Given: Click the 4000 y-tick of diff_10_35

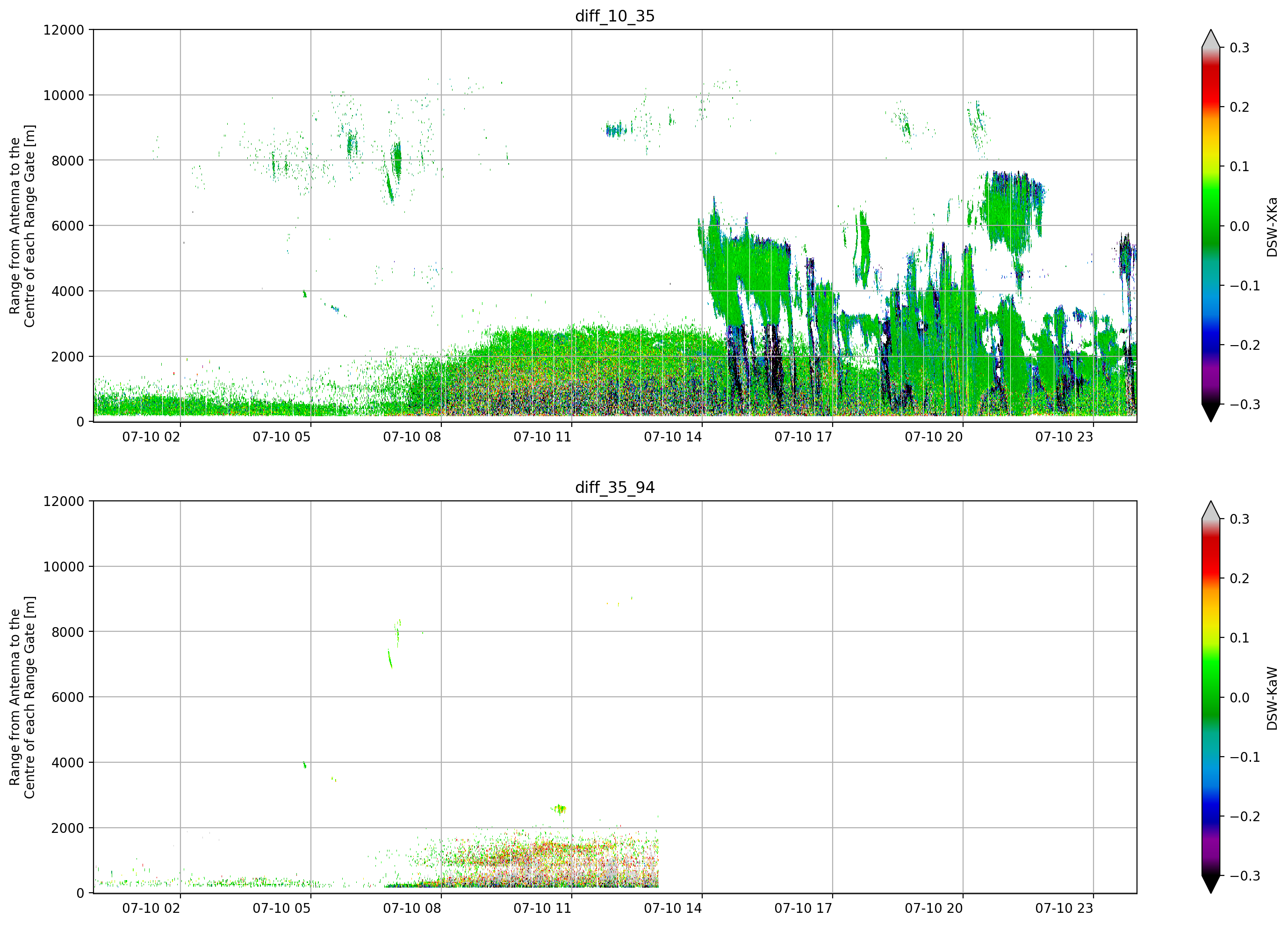Looking at the screenshot, I should pos(68,291).
